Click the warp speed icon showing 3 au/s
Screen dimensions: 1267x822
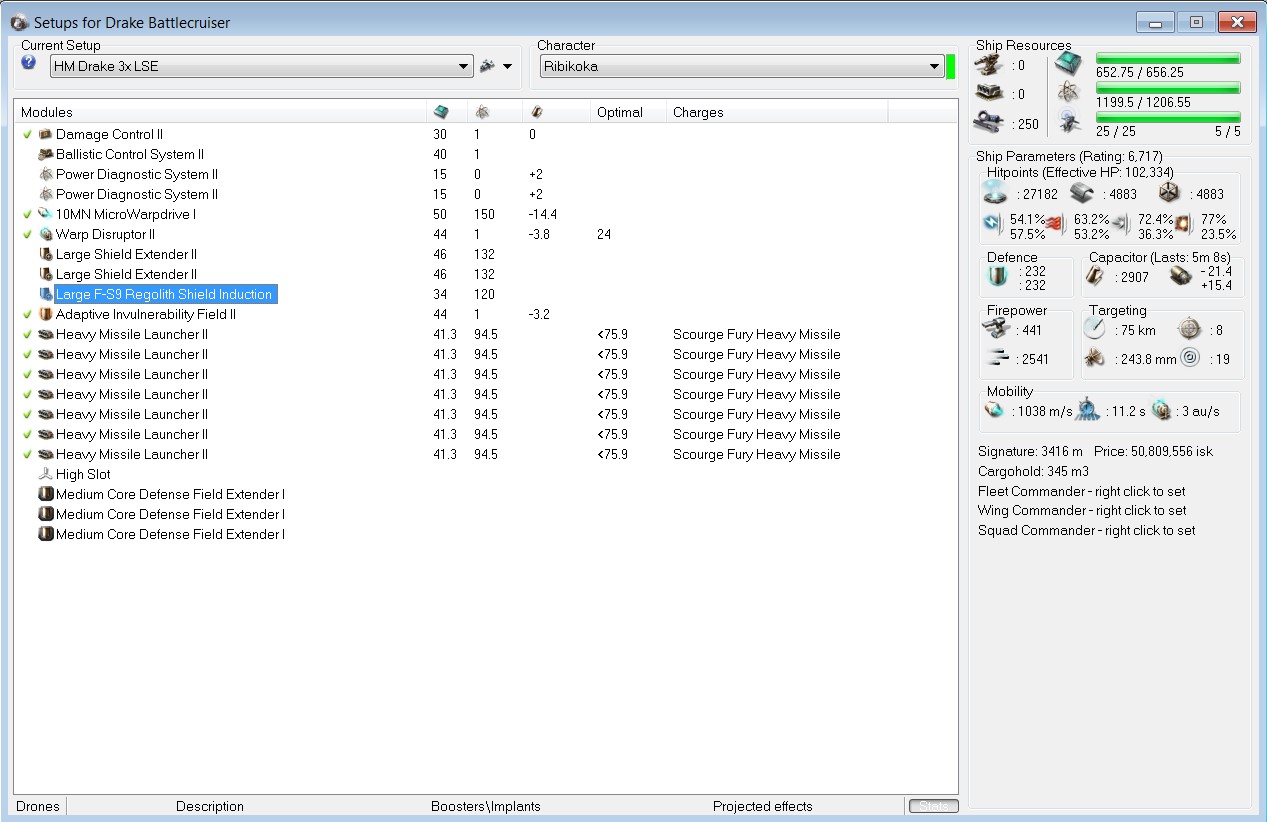coord(1160,411)
